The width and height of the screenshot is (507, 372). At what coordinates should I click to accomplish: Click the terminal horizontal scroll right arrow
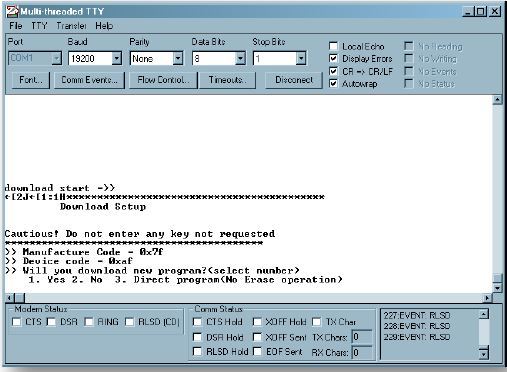[x=487, y=298]
